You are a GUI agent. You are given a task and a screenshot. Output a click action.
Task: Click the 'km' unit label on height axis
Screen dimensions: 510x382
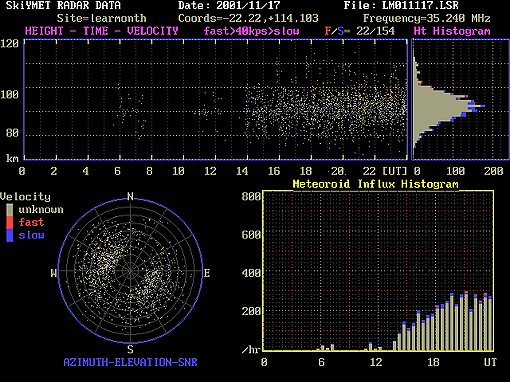12,158
